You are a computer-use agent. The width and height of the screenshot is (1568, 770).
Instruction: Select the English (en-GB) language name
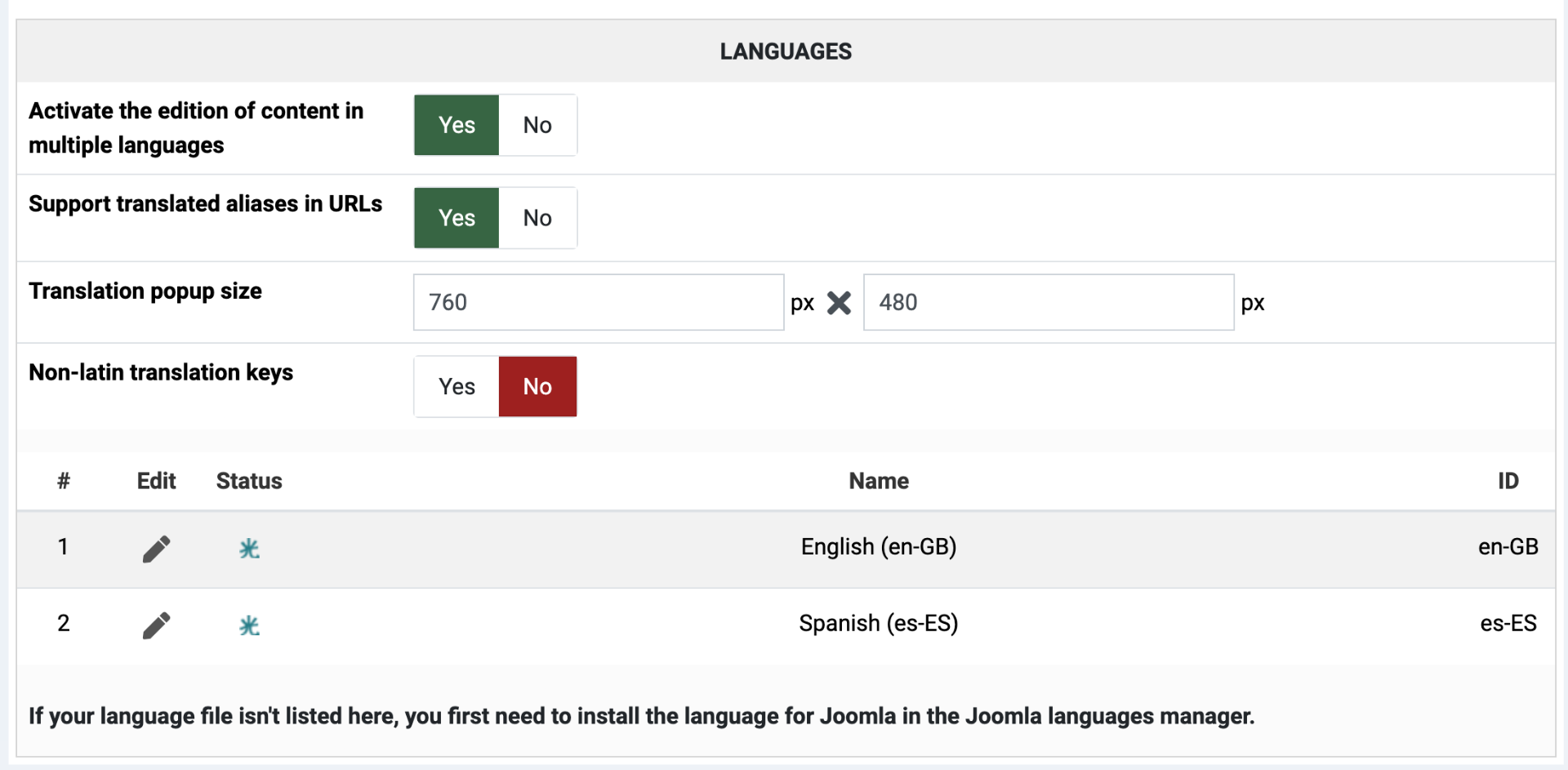878,546
